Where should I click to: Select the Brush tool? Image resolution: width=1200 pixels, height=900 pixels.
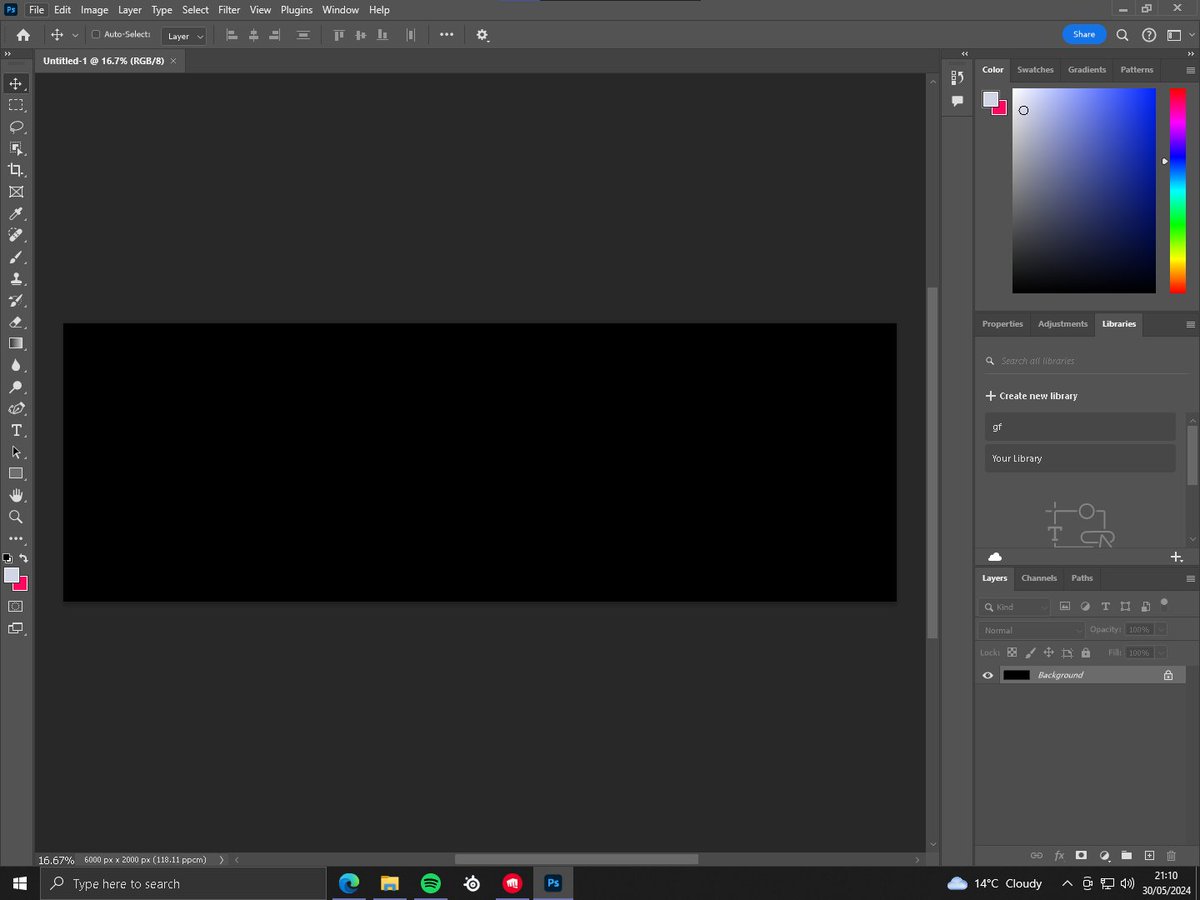click(x=16, y=257)
